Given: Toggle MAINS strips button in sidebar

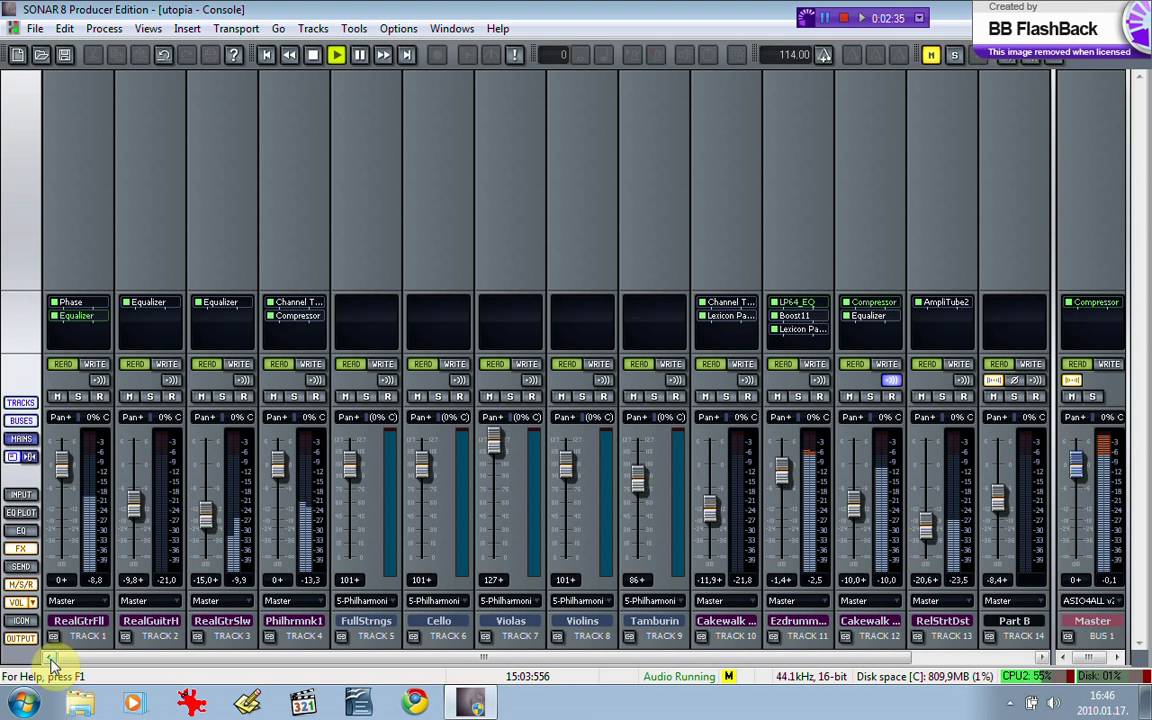Looking at the screenshot, I should coord(21,439).
